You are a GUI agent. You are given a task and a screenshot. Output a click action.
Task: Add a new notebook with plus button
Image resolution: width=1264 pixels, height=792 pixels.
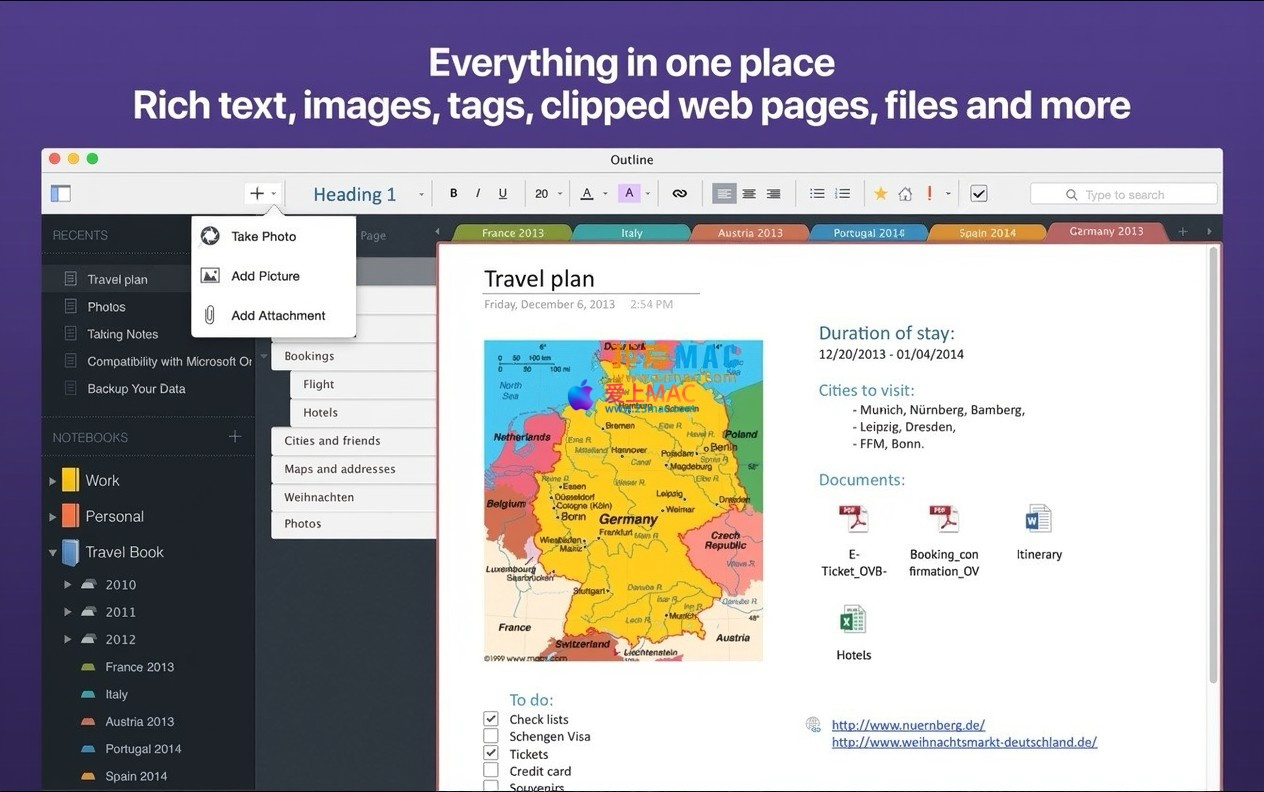[235, 437]
